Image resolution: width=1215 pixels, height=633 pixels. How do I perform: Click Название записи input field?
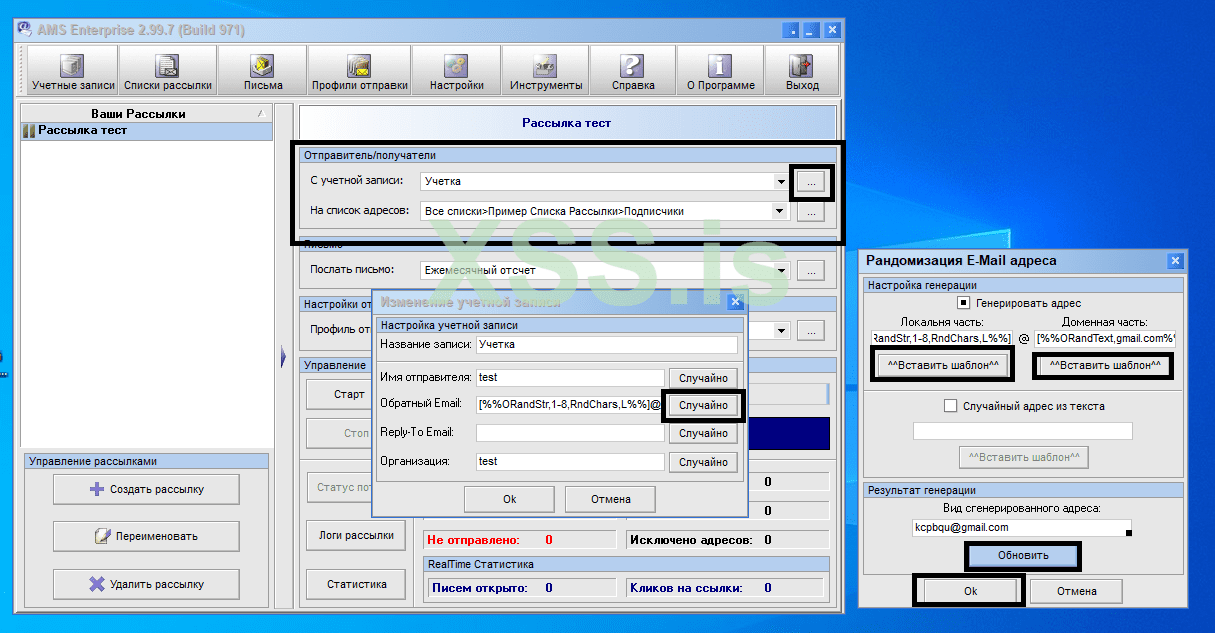click(x=606, y=344)
